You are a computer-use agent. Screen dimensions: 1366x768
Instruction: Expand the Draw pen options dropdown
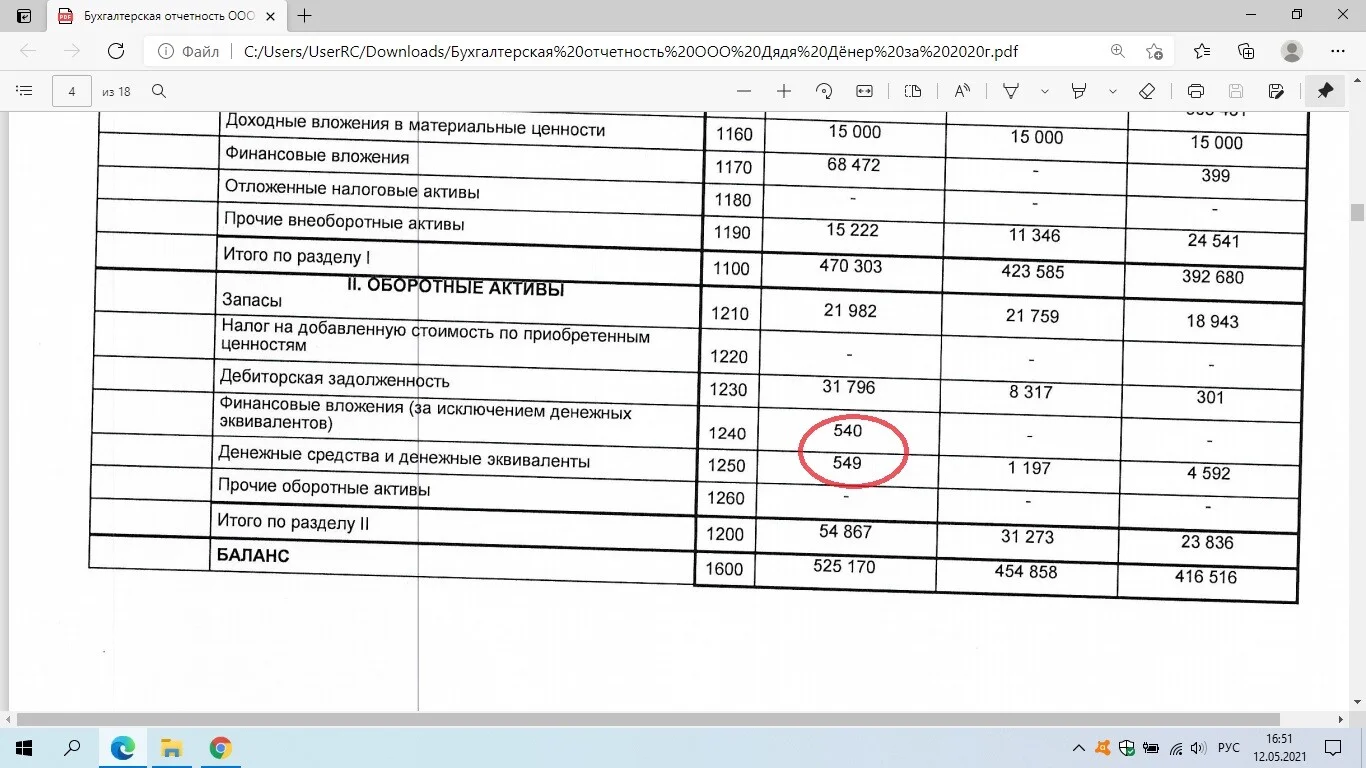pyautogui.click(x=1045, y=91)
